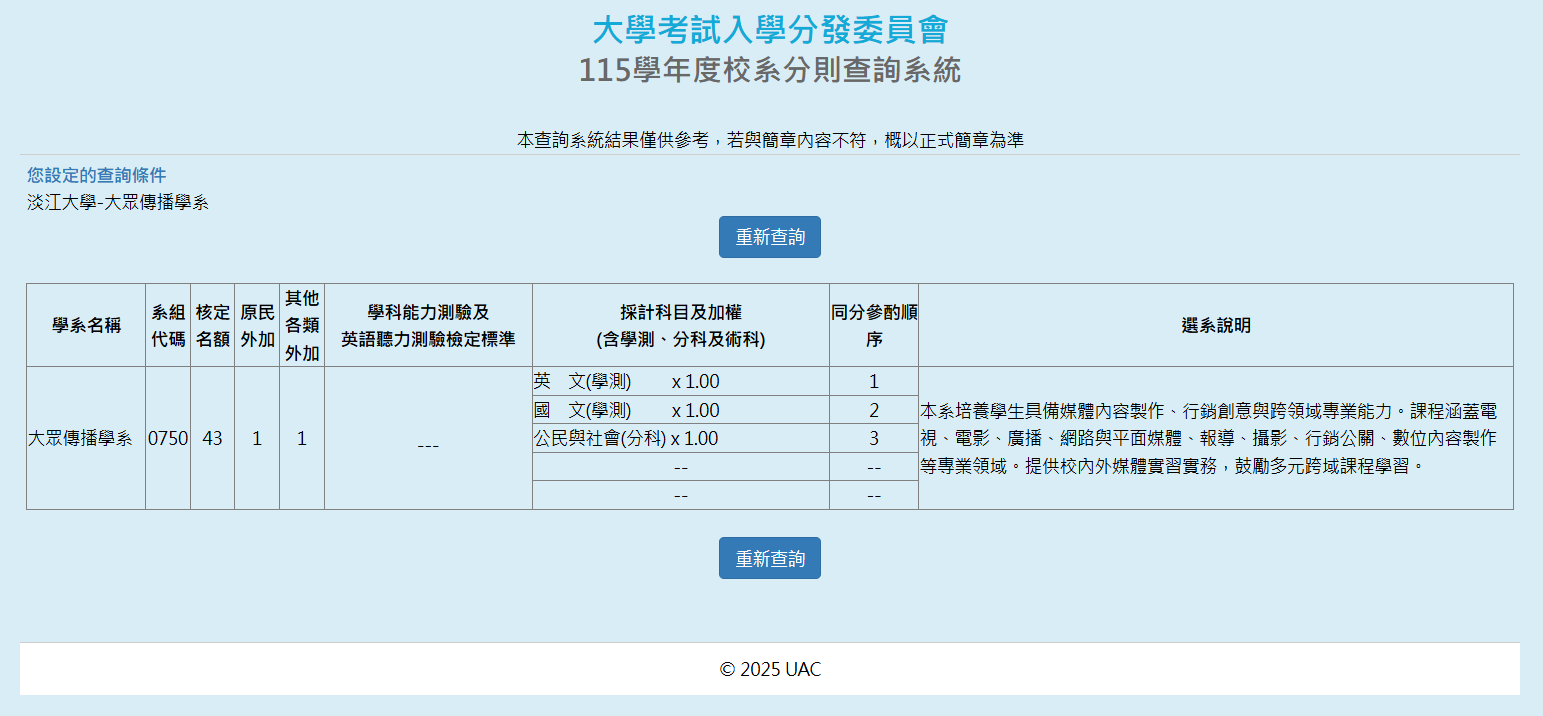Click the 您設定的查詢條件 heading
The image size is (1543, 716).
click(x=97, y=176)
